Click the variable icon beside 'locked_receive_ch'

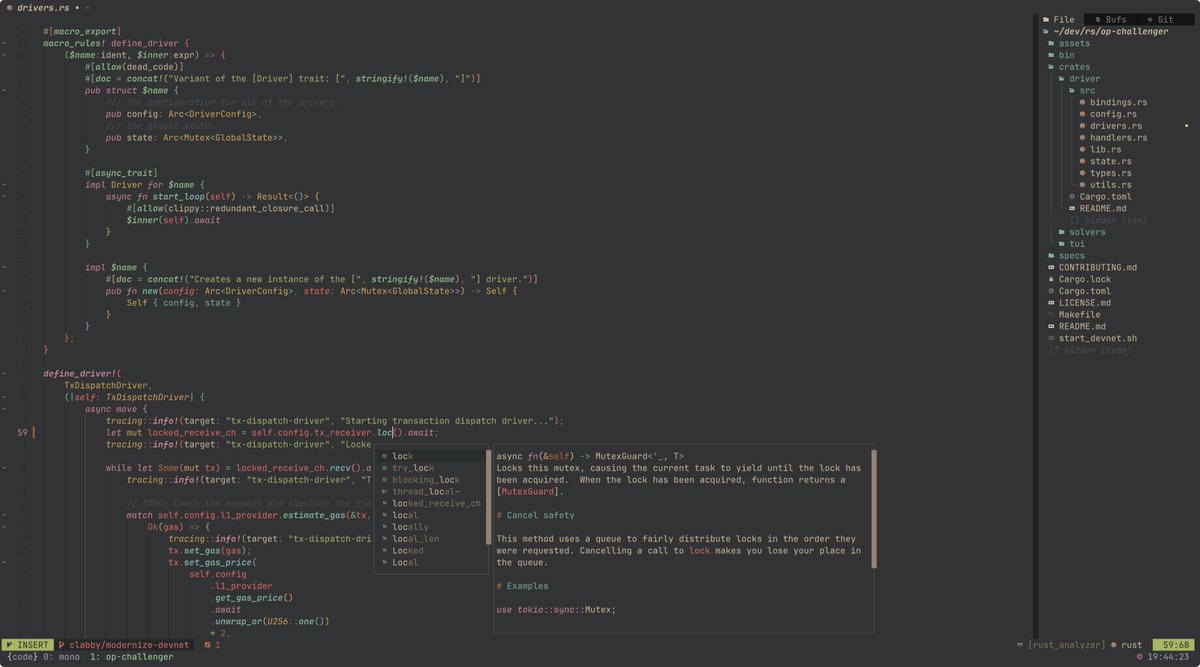(384, 504)
